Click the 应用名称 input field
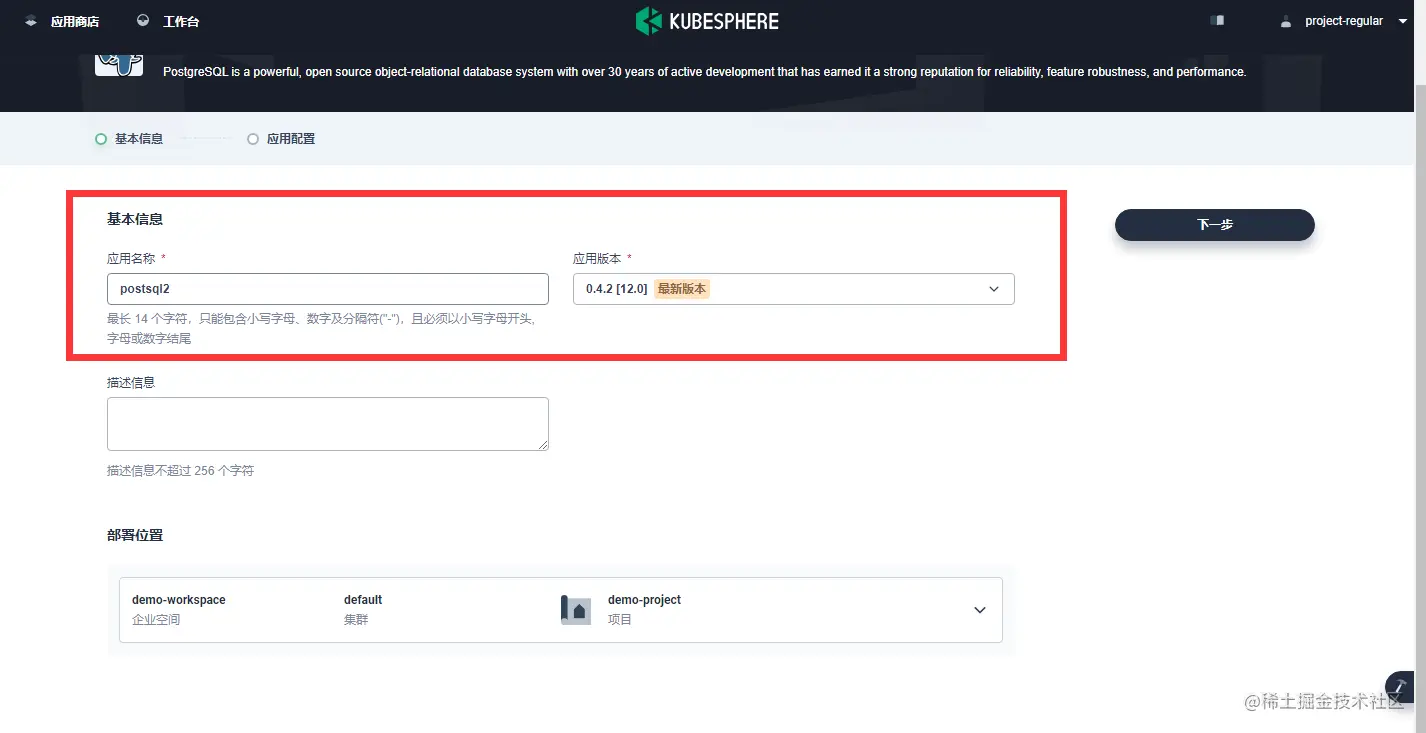This screenshot has height=733, width=1426. tap(328, 289)
